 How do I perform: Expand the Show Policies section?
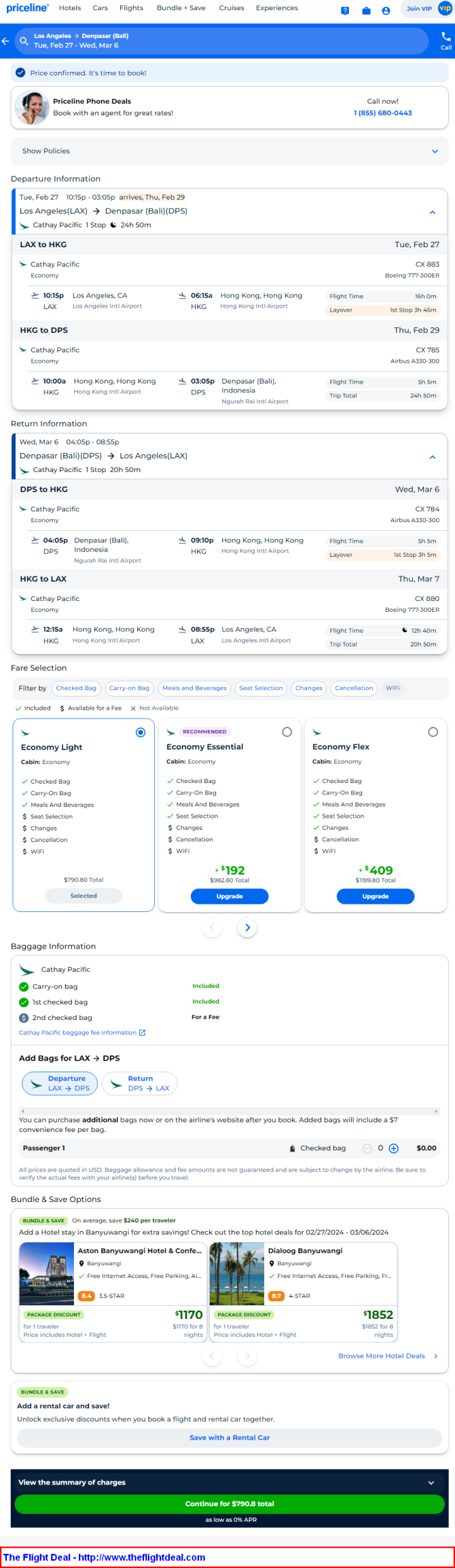tap(230, 151)
